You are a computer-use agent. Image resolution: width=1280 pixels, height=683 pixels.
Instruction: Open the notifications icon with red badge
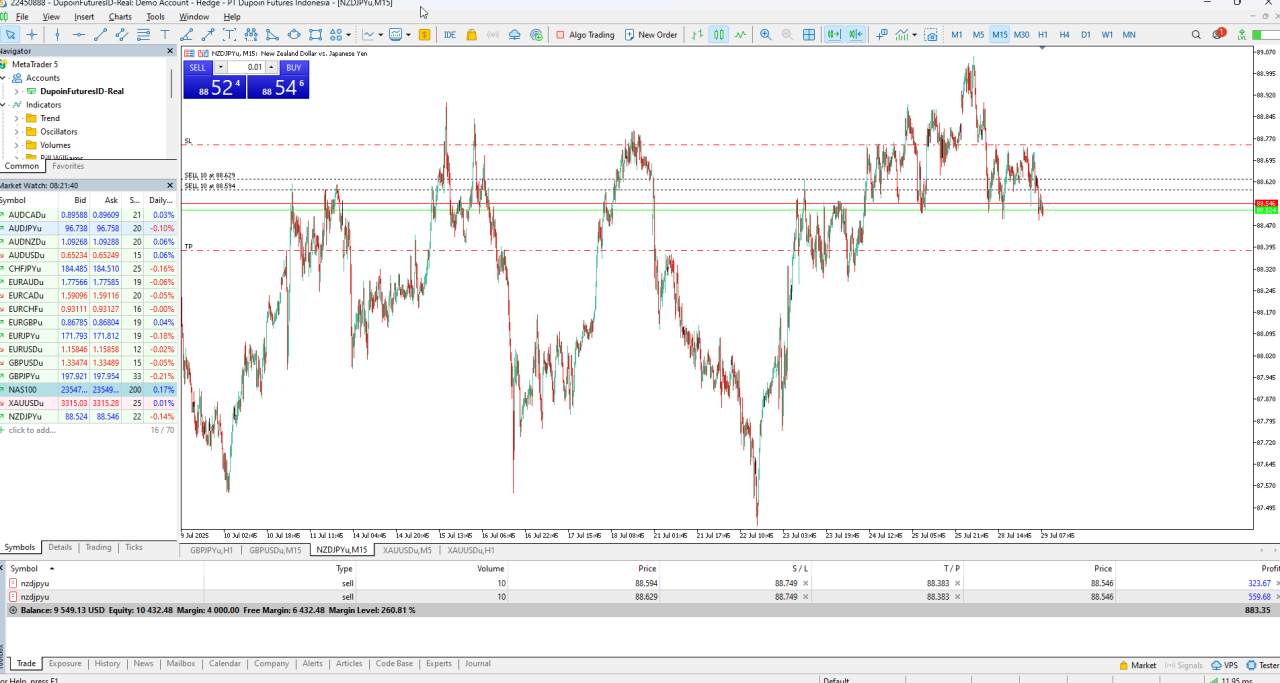(x=1218, y=34)
